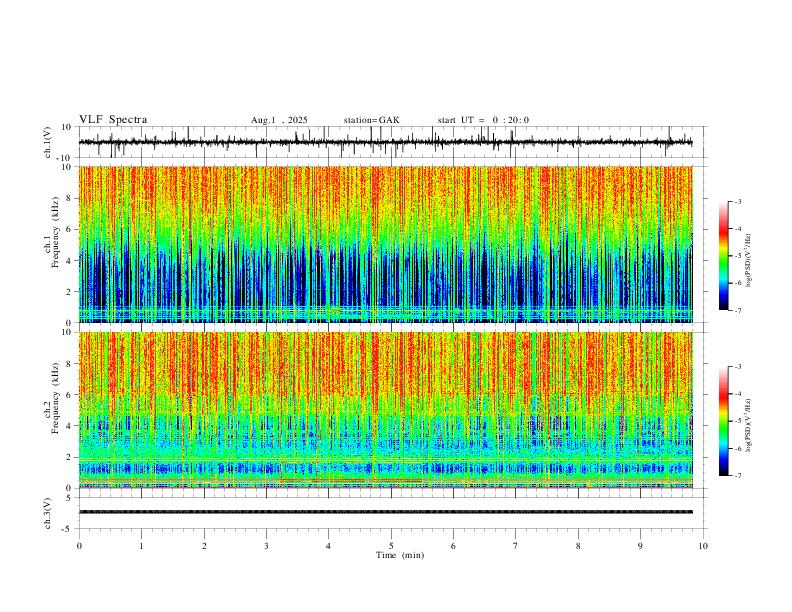The image size is (792, 612).
Task: Click the time axis tick '6'
Action: coord(454,546)
